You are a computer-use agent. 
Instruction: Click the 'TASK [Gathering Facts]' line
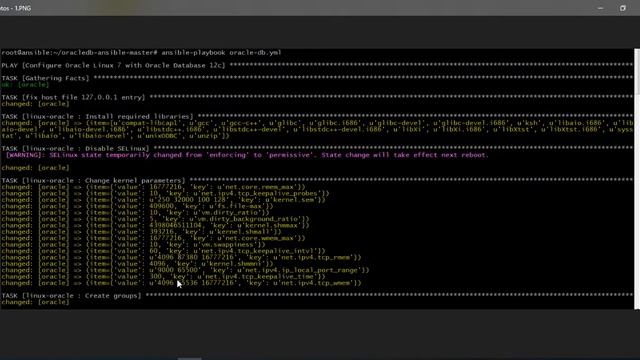coord(317,78)
